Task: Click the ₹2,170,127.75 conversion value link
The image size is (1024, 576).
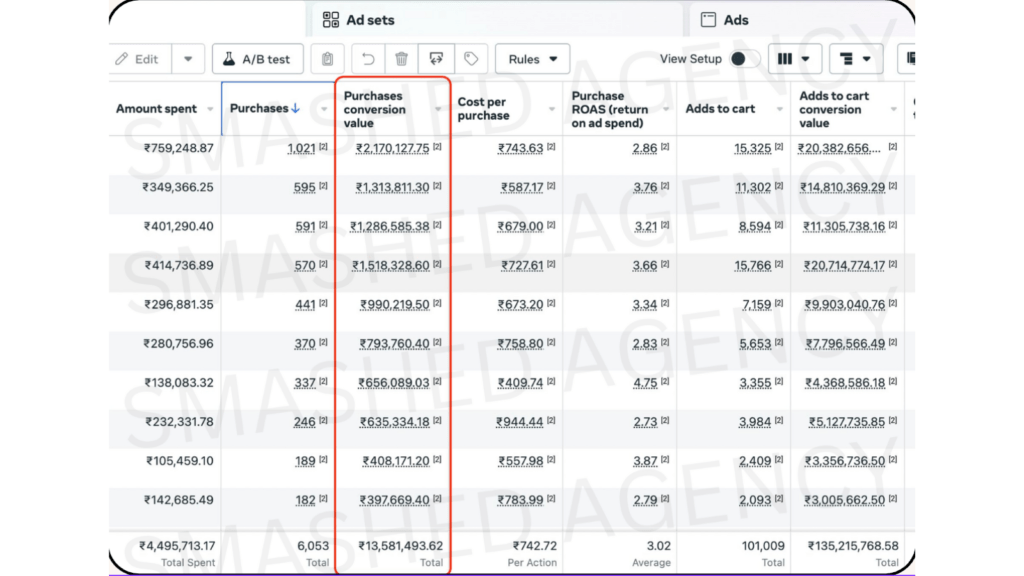Action: coord(393,148)
